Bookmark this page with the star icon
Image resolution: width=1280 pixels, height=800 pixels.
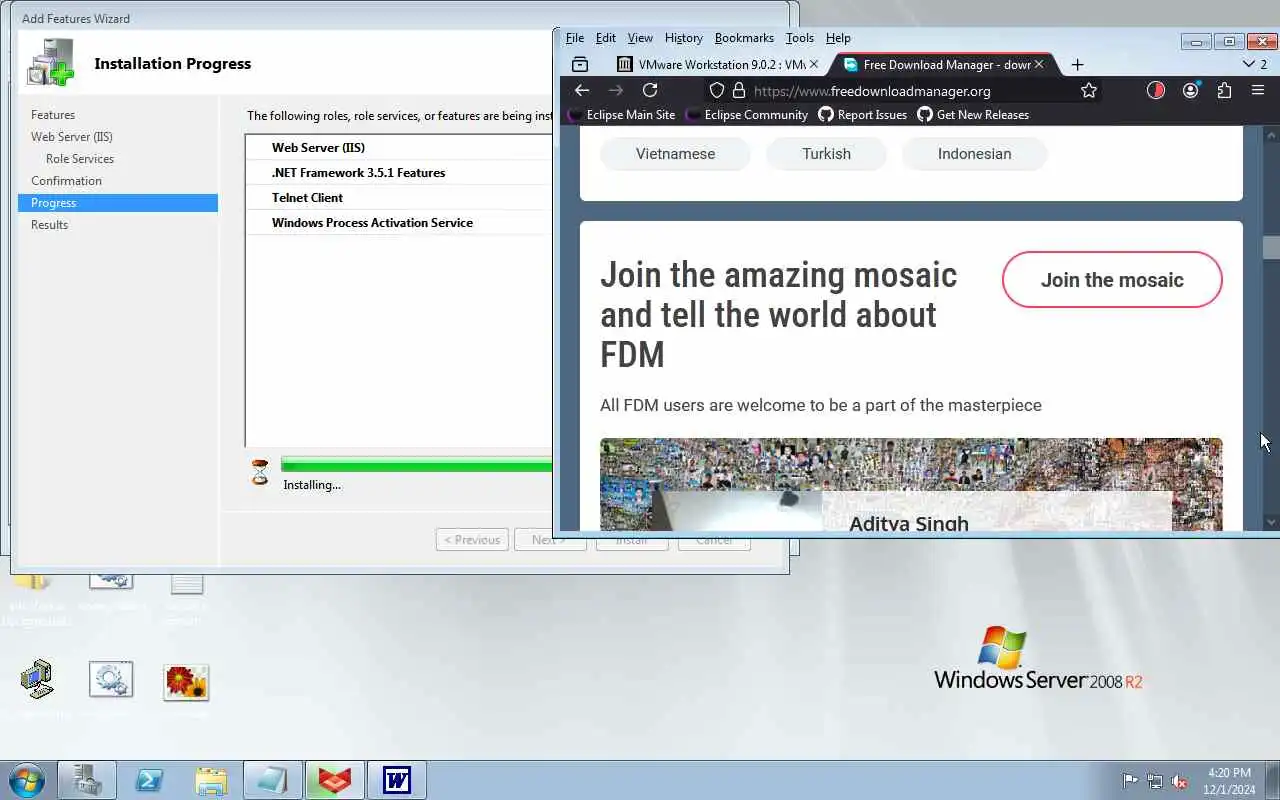click(x=1089, y=90)
